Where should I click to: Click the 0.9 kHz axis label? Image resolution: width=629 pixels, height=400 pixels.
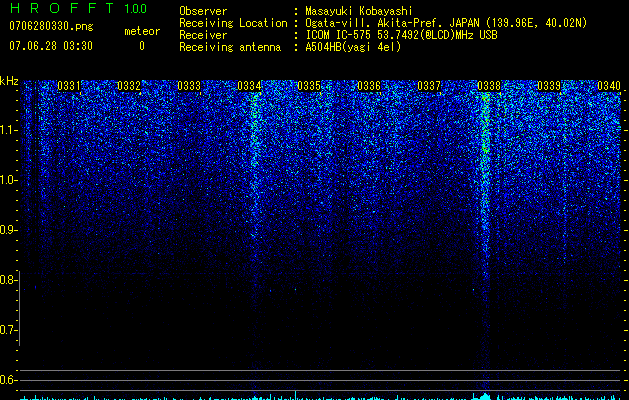(x=9, y=230)
